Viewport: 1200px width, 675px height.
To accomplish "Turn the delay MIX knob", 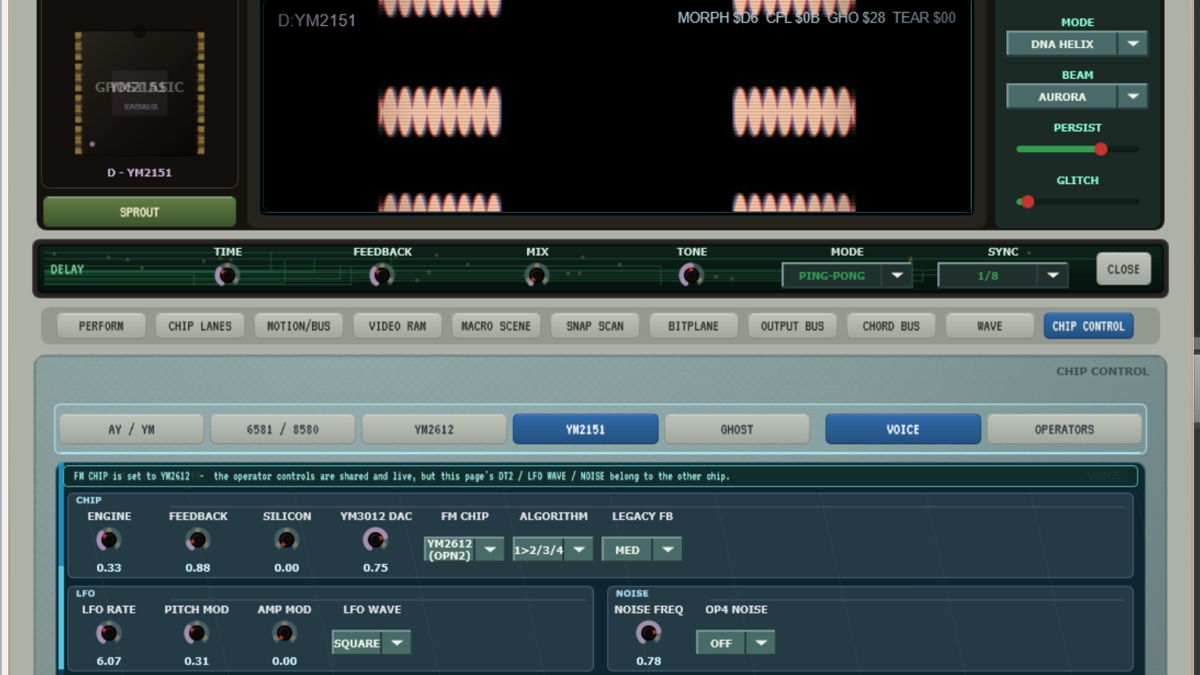I will tap(537, 274).
